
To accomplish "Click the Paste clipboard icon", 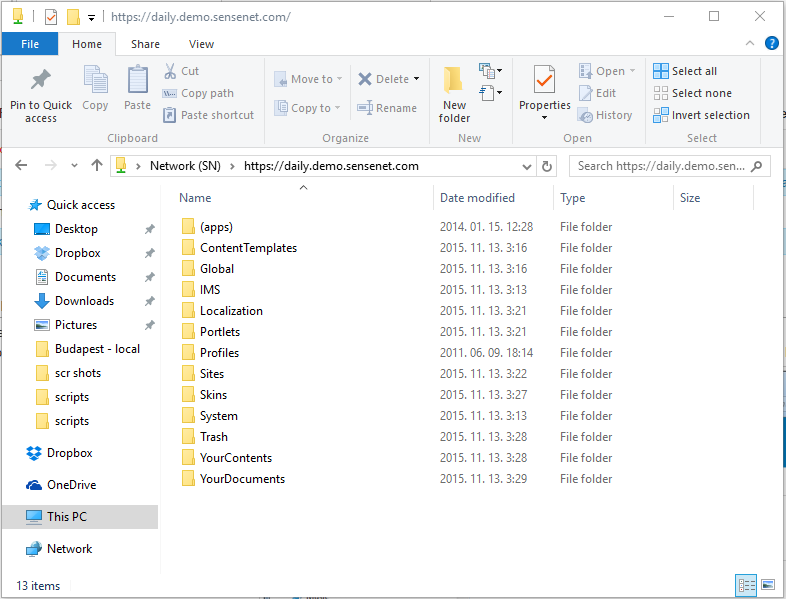I will tap(137, 80).
